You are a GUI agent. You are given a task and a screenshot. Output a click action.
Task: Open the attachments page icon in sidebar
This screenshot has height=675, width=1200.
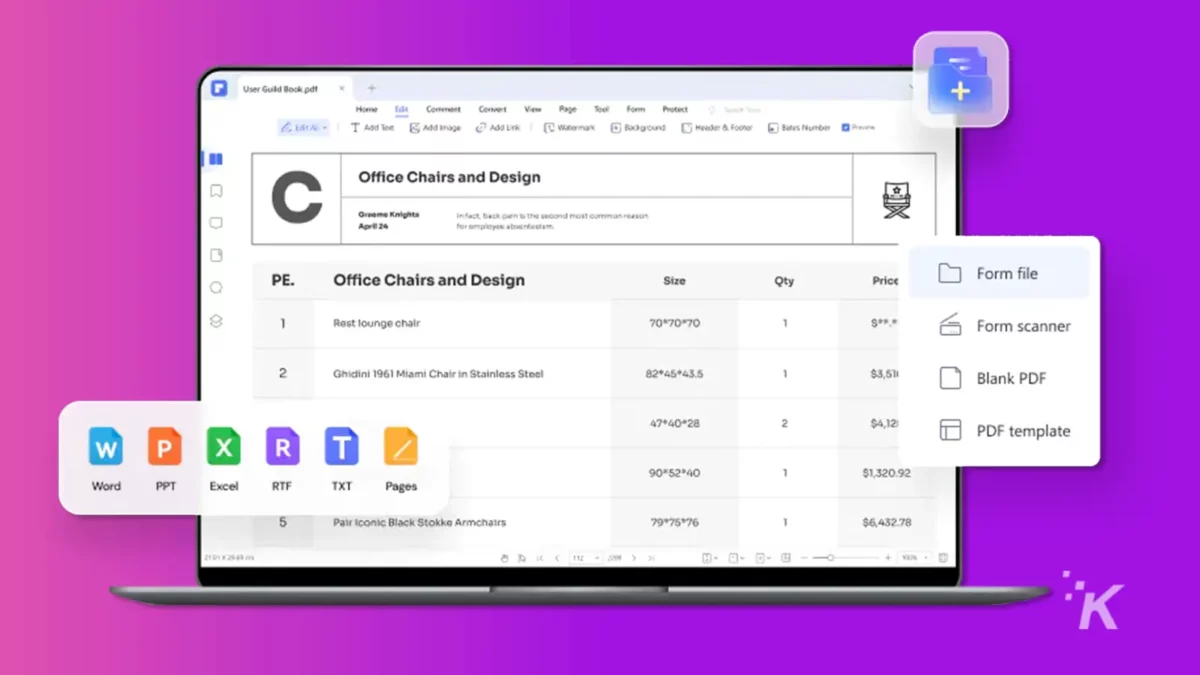tap(216, 255)
